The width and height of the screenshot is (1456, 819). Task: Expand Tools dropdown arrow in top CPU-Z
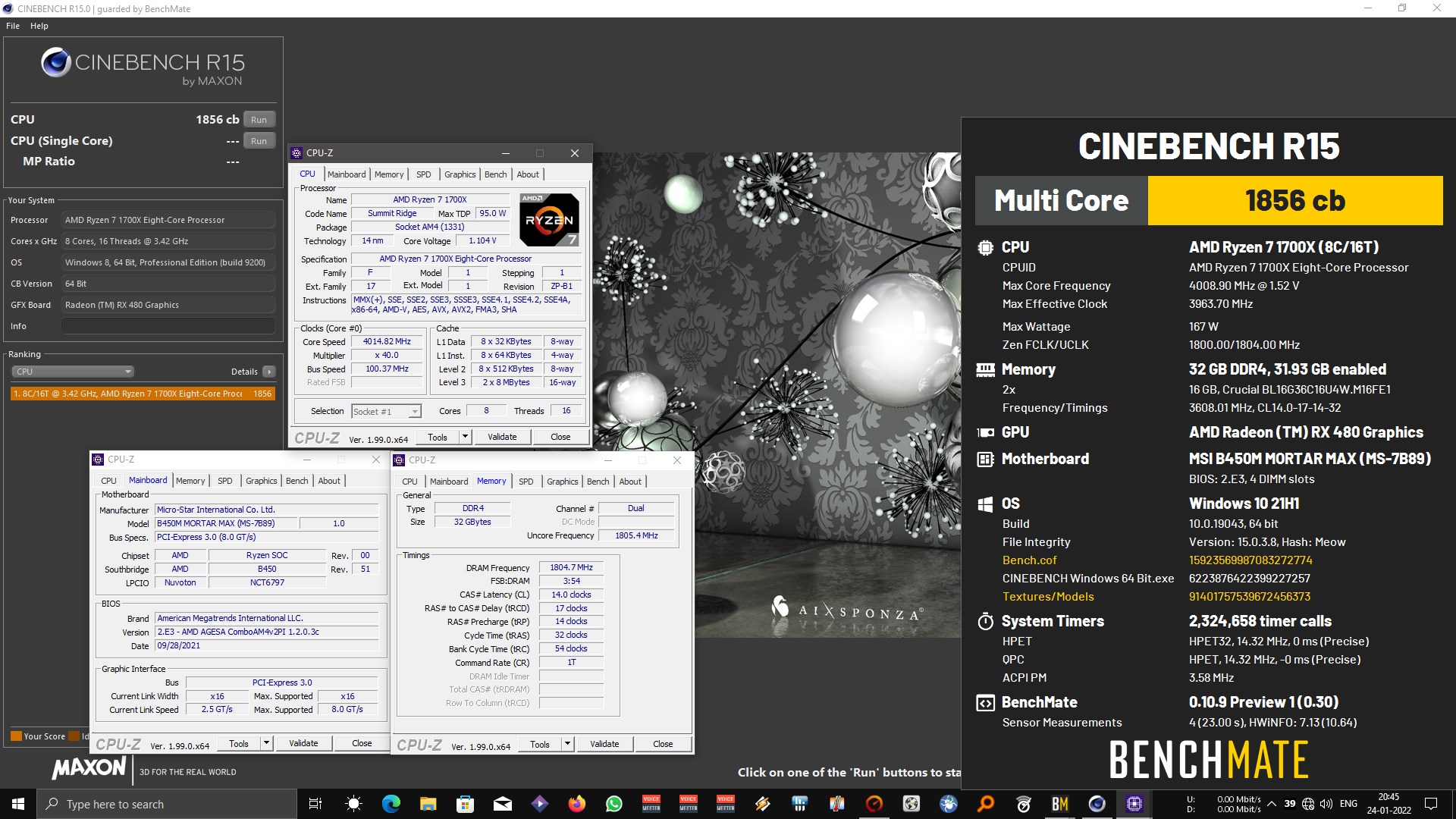coord(465,437)
